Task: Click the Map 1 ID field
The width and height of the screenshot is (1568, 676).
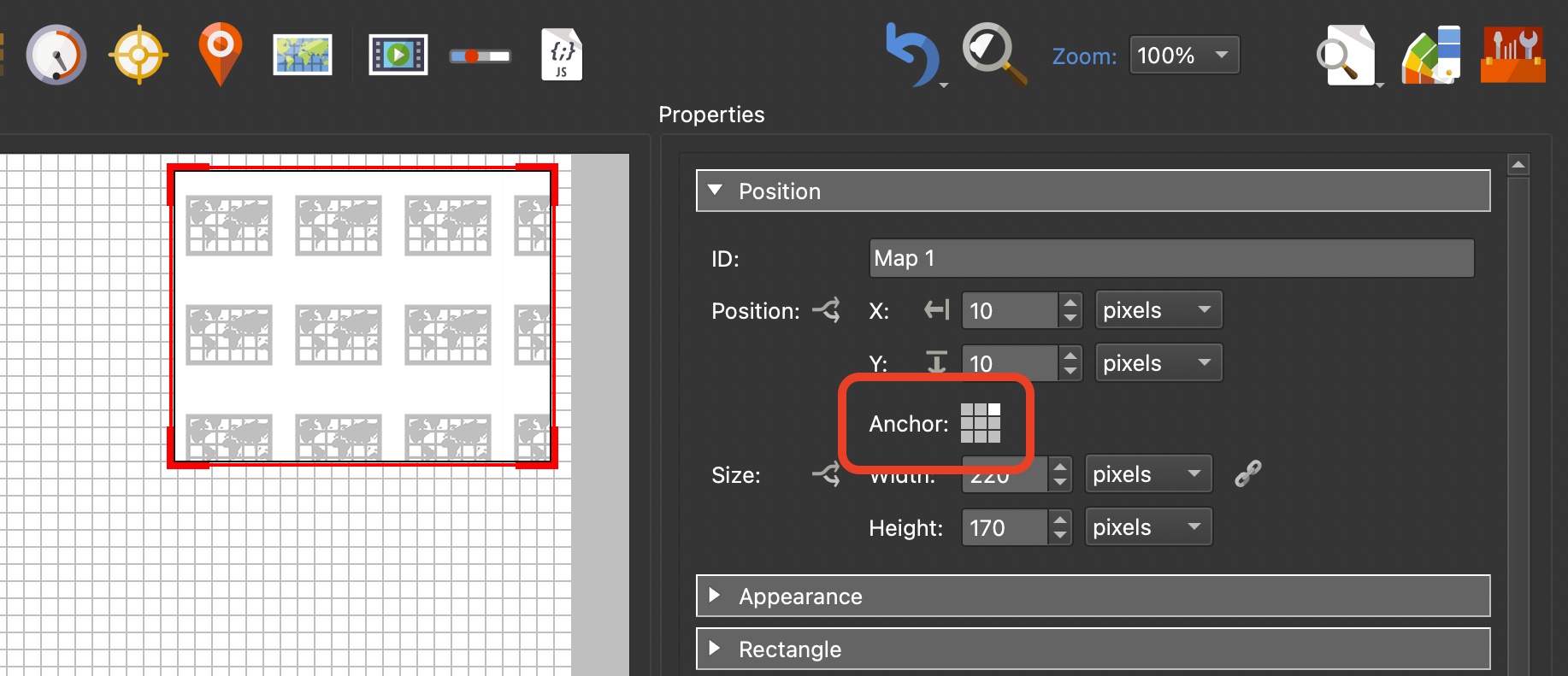Action: tap(1170, 258)
